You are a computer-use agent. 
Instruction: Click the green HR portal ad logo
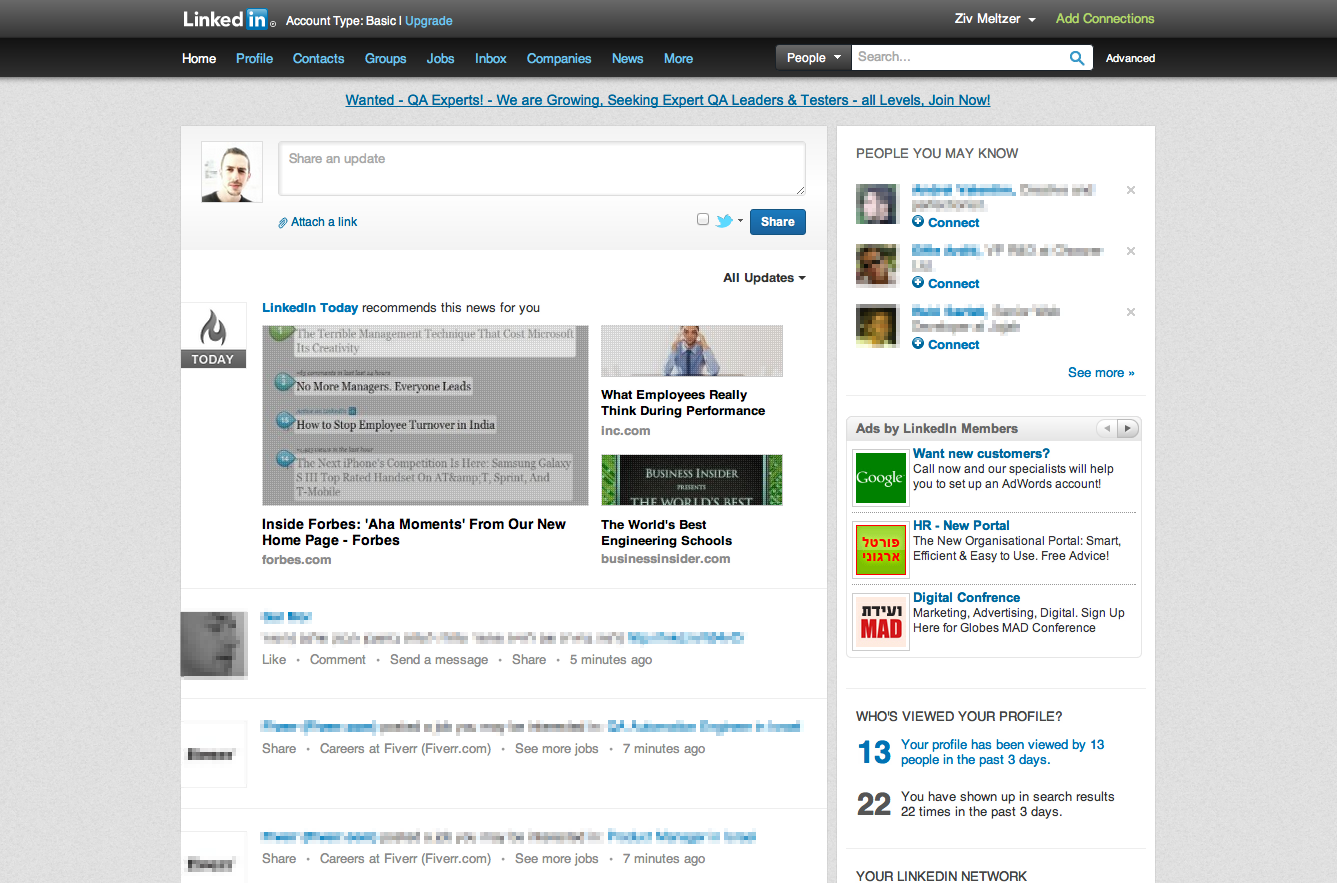pyautogui.click(x=880, y=550)
